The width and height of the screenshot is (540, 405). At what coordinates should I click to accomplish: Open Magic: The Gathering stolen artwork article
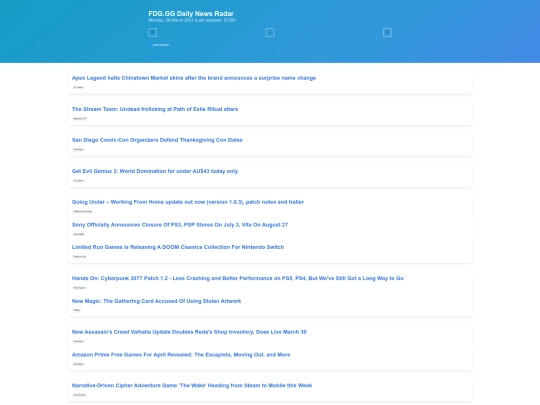(156, 301)
